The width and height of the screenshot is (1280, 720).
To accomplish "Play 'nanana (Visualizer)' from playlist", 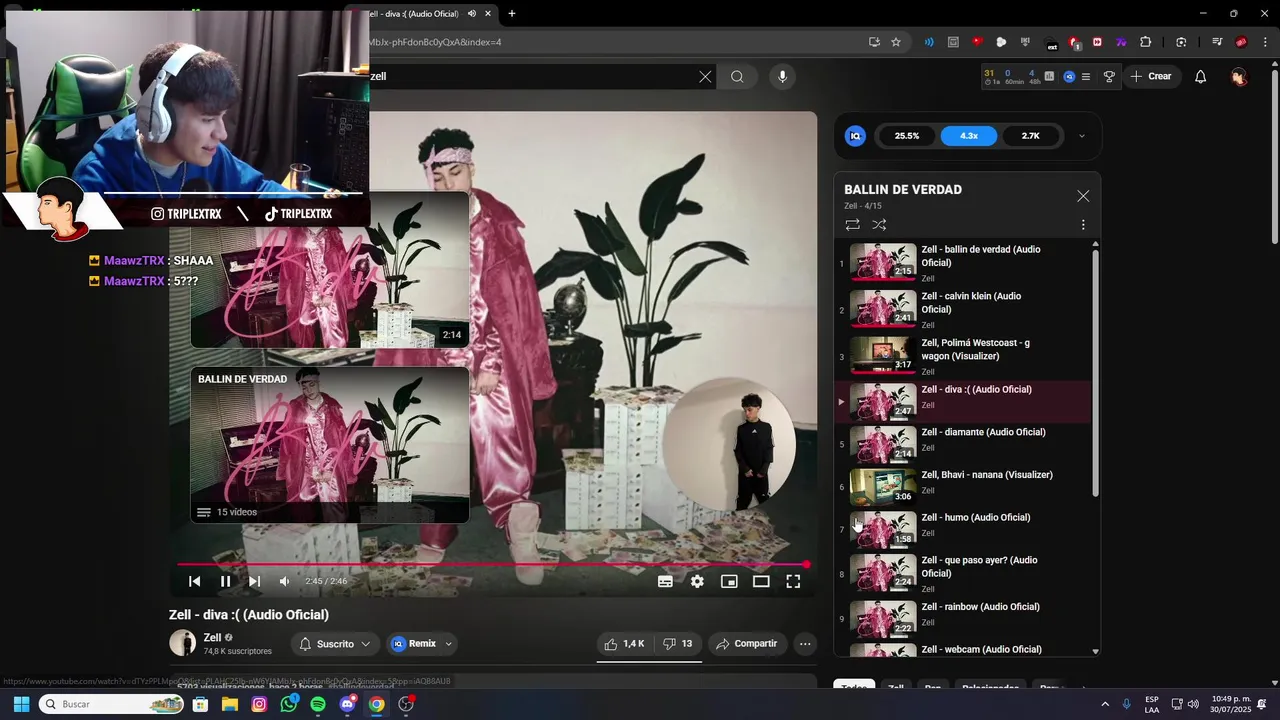I will 962,487.
